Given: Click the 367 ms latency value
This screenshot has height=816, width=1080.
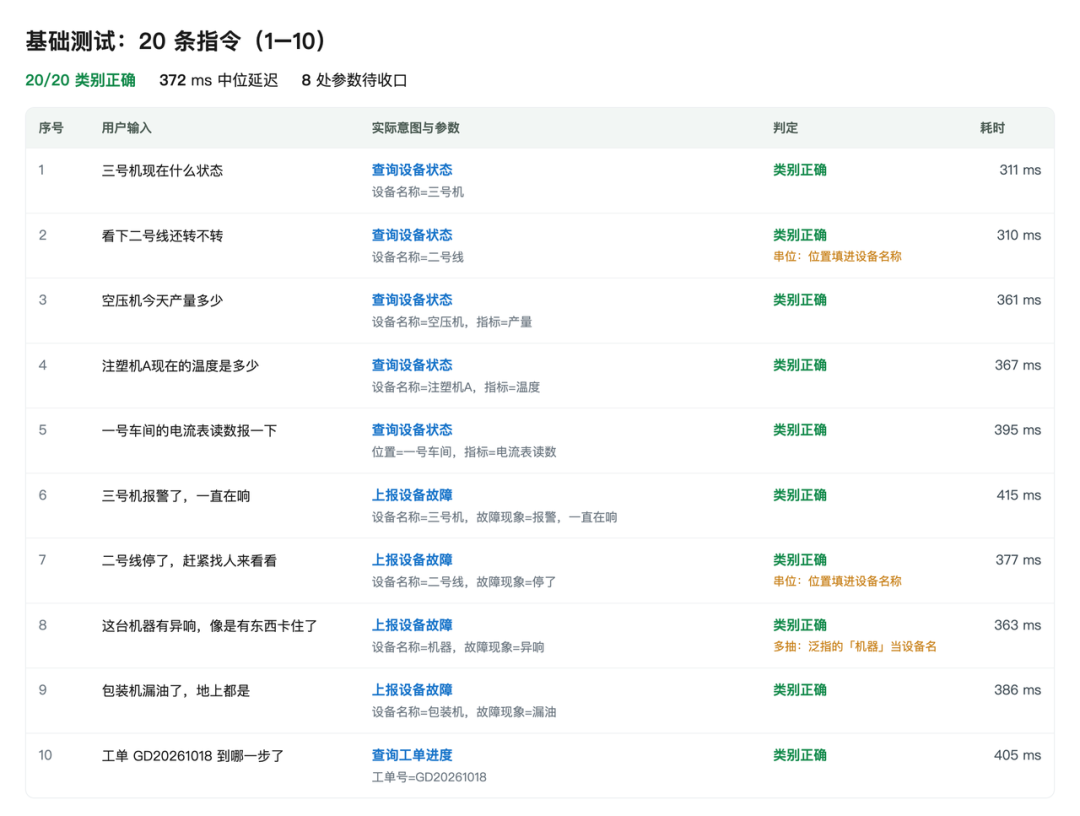Looking at the screenshot, I should click(1018, 366).
